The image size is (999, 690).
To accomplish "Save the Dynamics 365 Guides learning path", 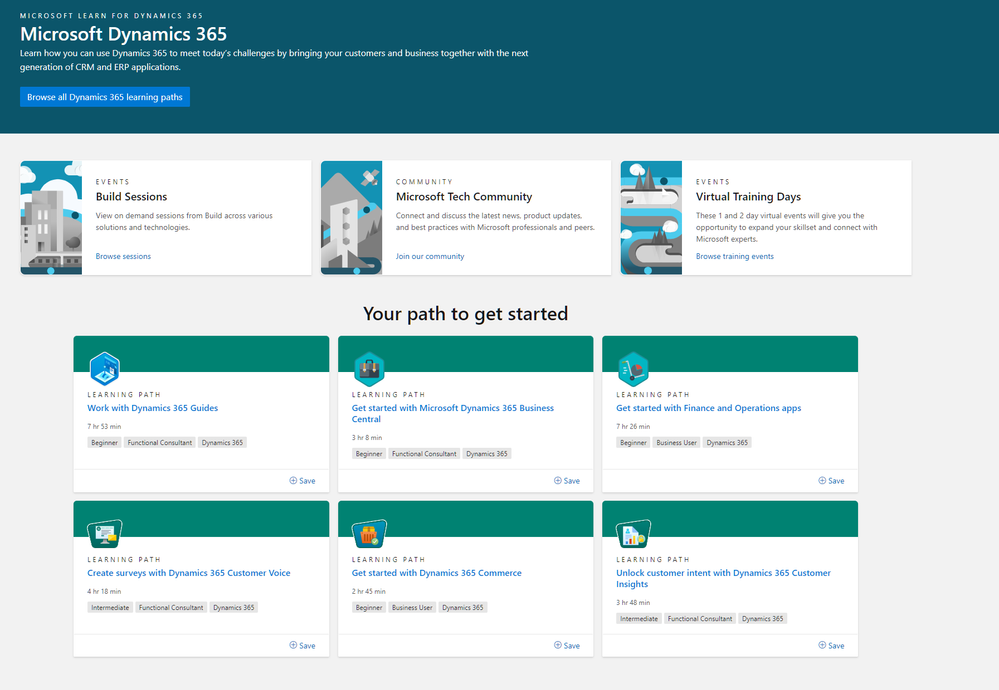I will (x=303, y=481).
